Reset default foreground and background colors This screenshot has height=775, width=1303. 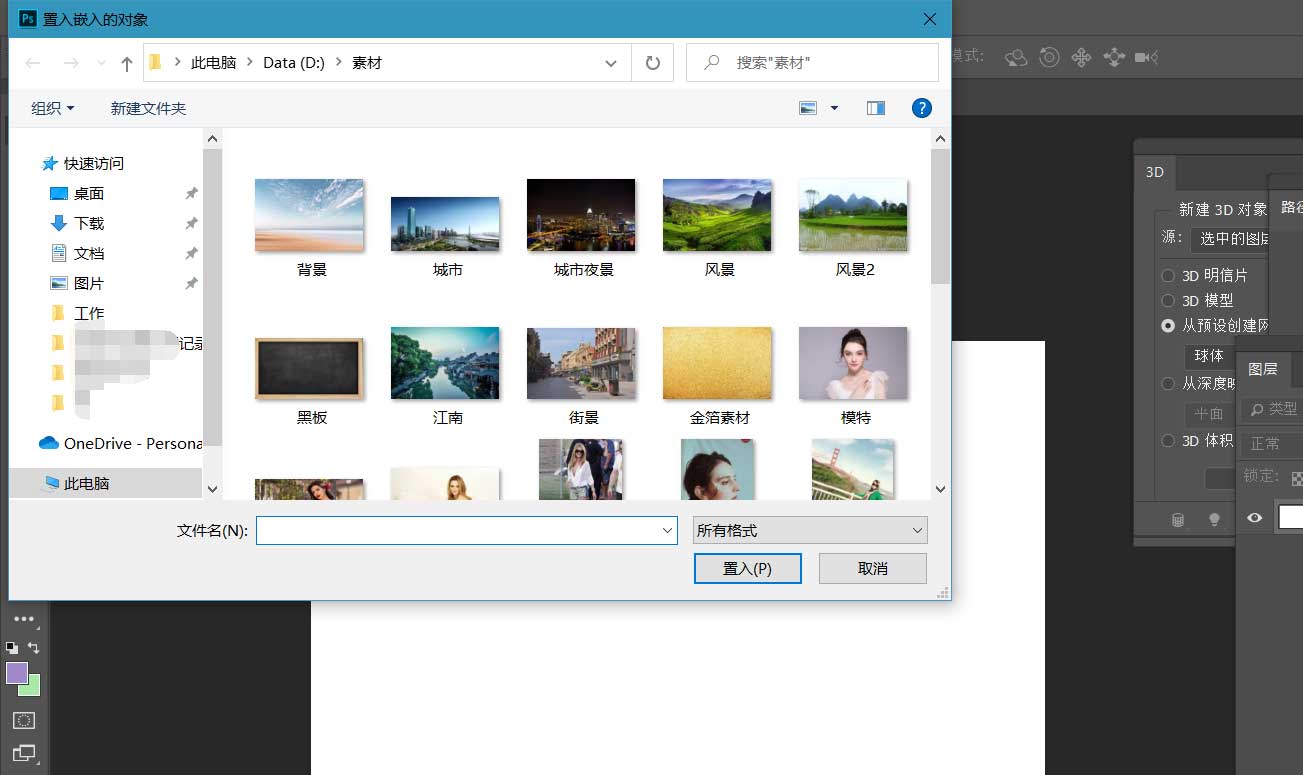tap(12, 647)
